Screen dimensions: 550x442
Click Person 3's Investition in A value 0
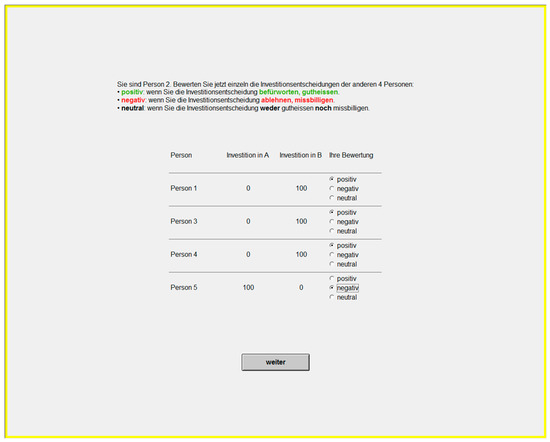coord(248,221)
